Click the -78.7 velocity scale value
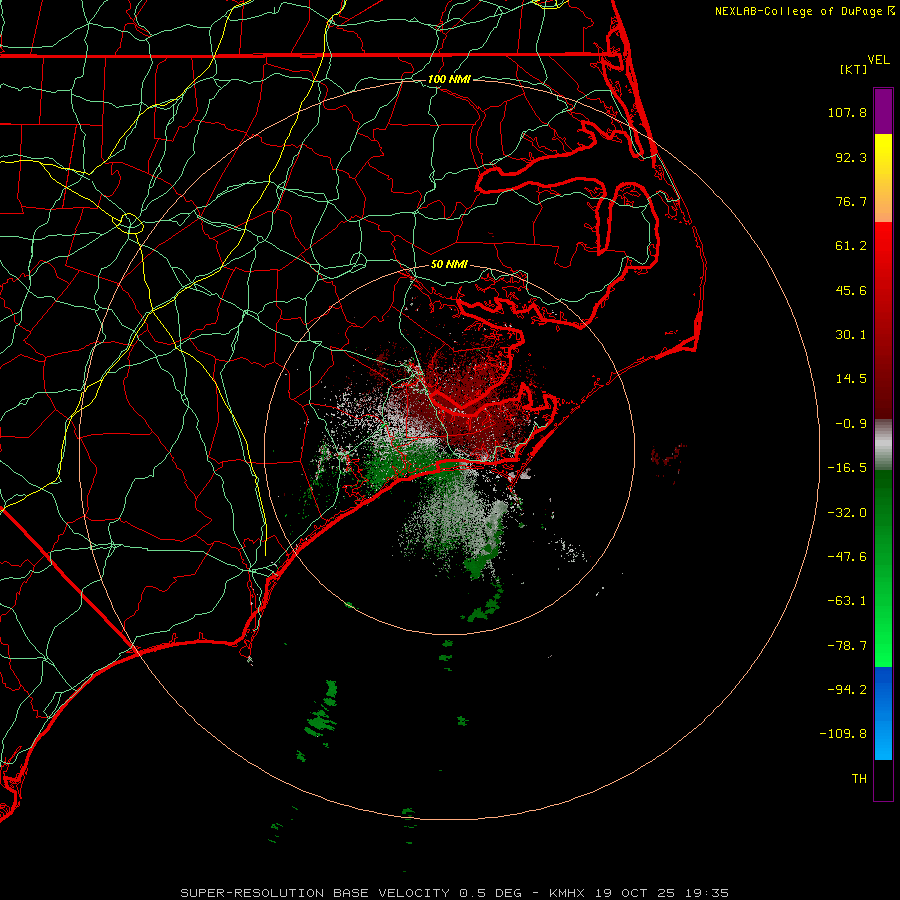 [x=847, y=646]
